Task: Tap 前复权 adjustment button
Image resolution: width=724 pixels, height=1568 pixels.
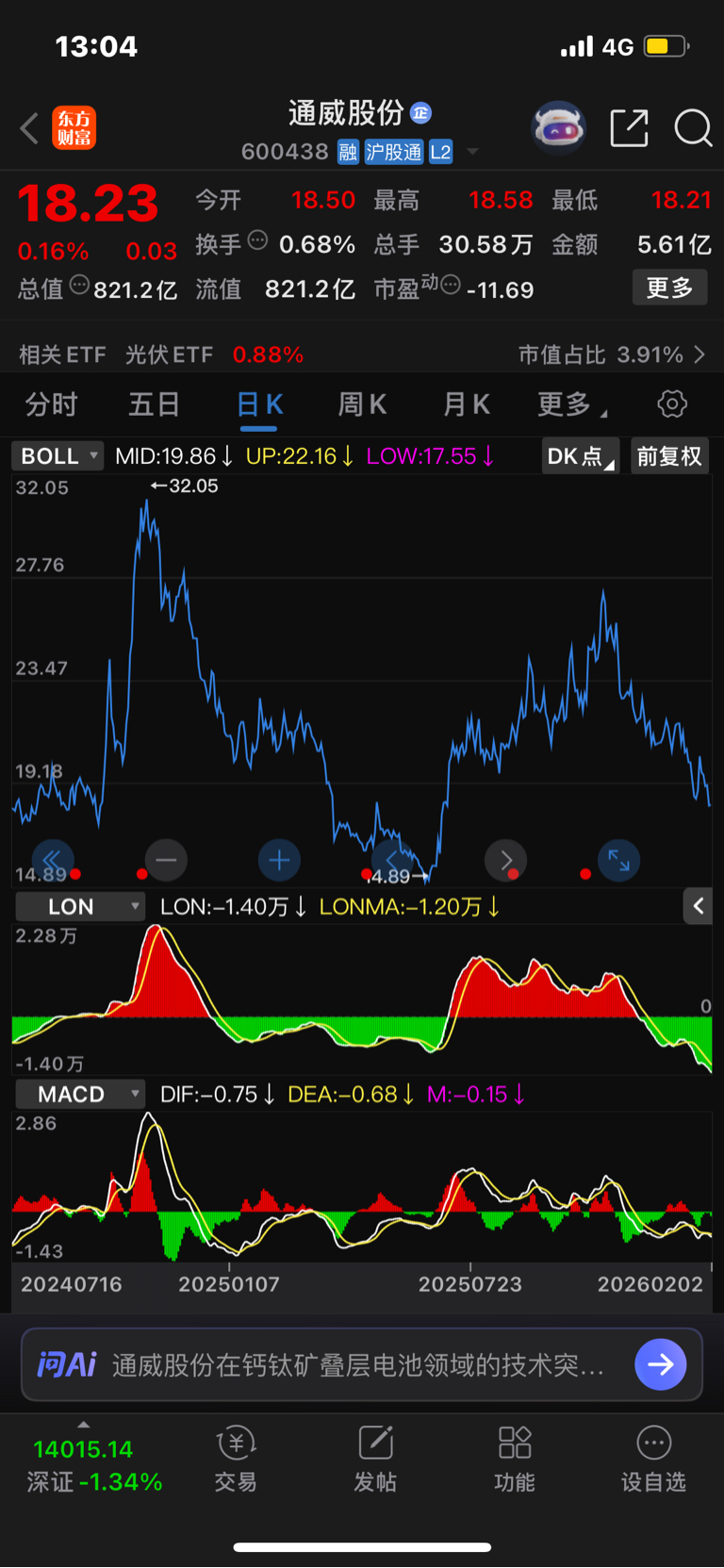Action: [669, 456]
